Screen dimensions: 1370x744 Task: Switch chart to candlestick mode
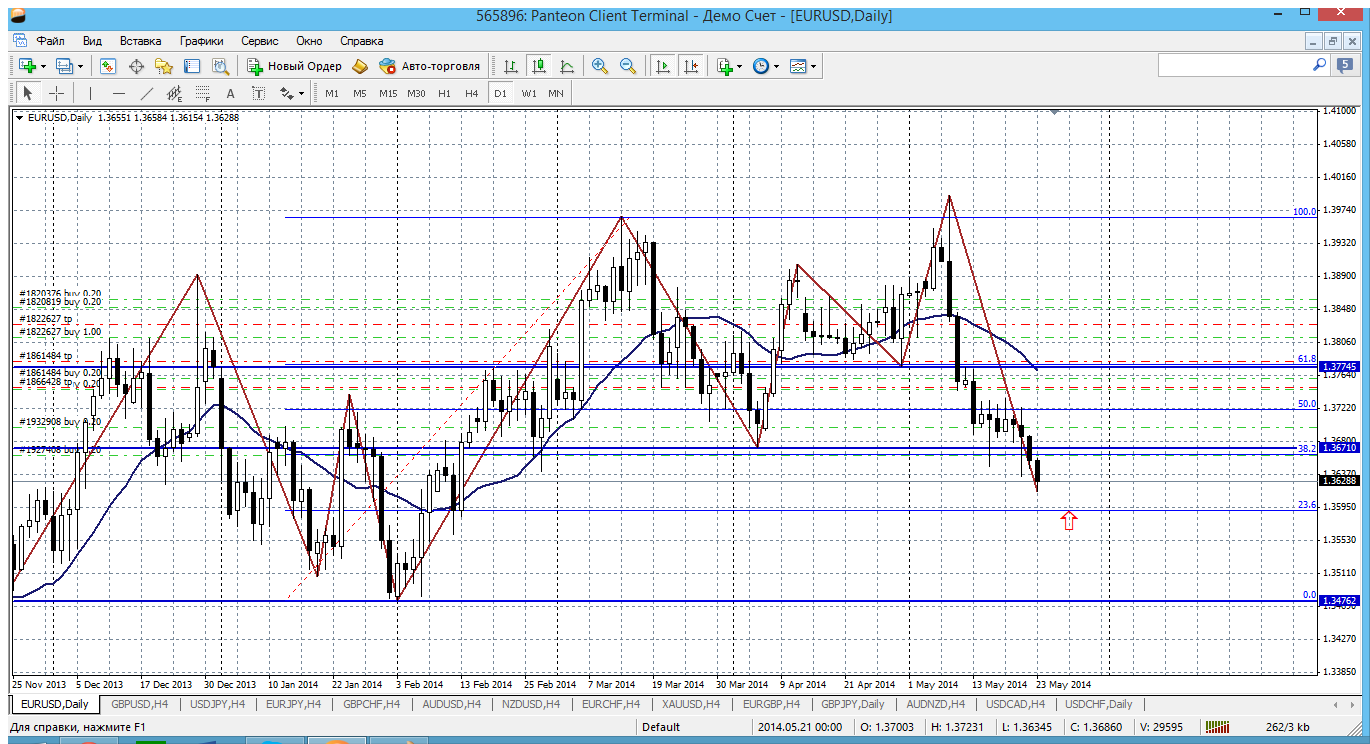[539, 66]
